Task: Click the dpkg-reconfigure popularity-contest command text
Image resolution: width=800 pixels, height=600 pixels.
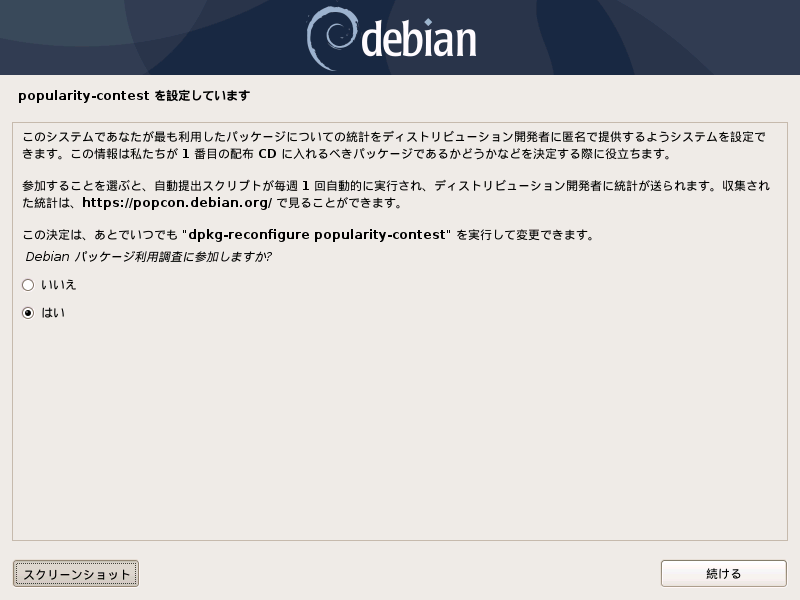Action: click(x=317, y=235)
